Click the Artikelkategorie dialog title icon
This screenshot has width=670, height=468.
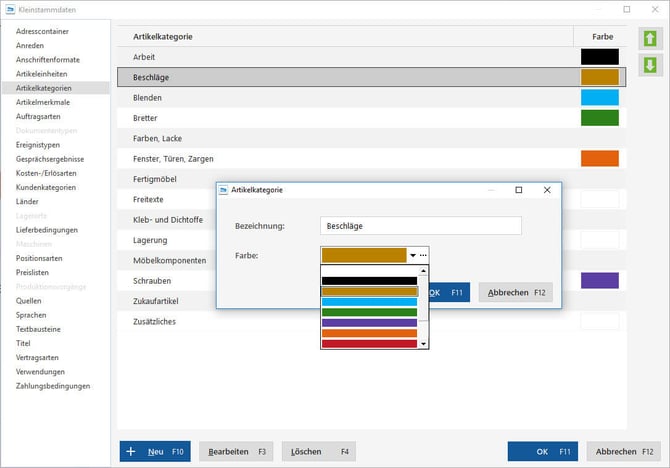pyautogui.click(x=223, y=189)
